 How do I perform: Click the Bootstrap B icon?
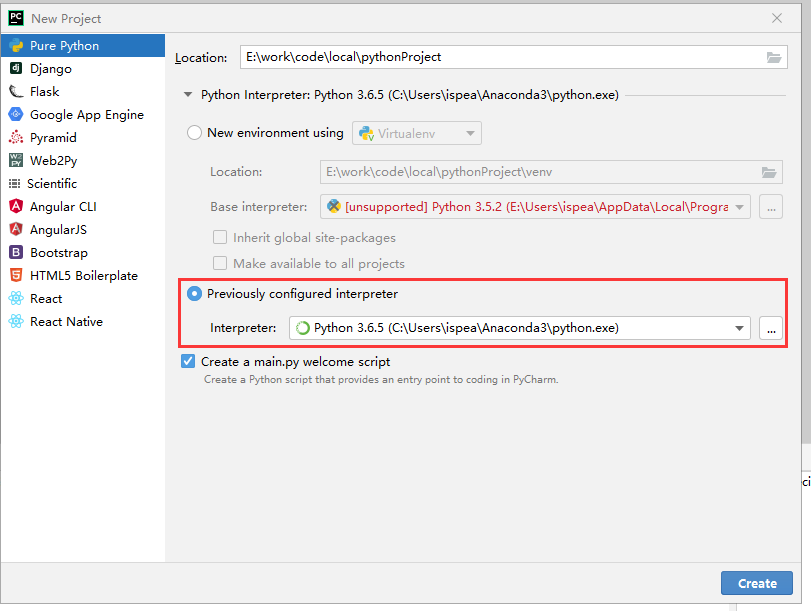point(16,252)
